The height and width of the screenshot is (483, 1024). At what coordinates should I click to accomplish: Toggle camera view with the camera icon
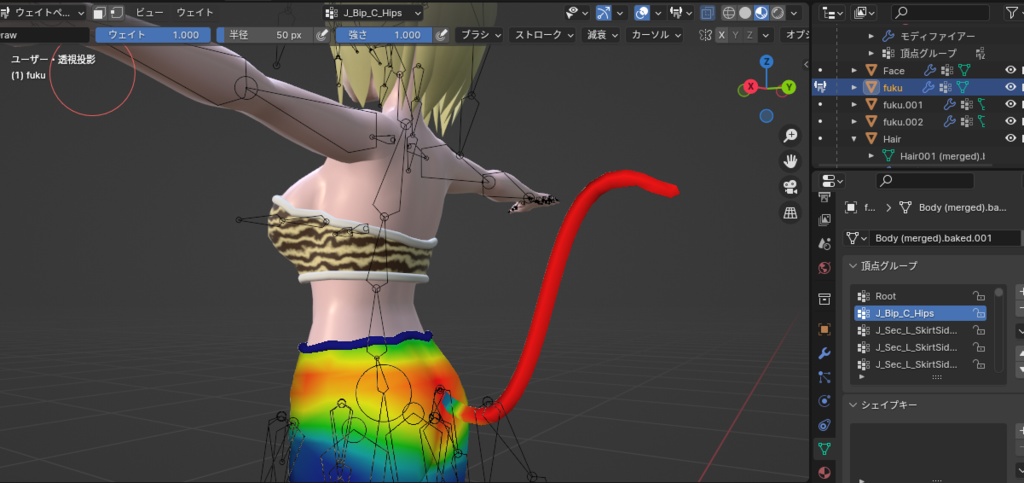click(x=791, y=187)
